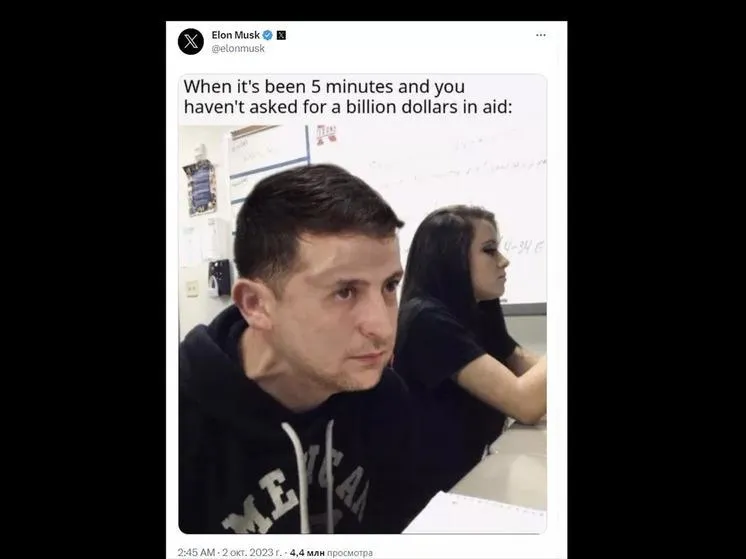Click the blue poster on the wall

tap(200, 187)
